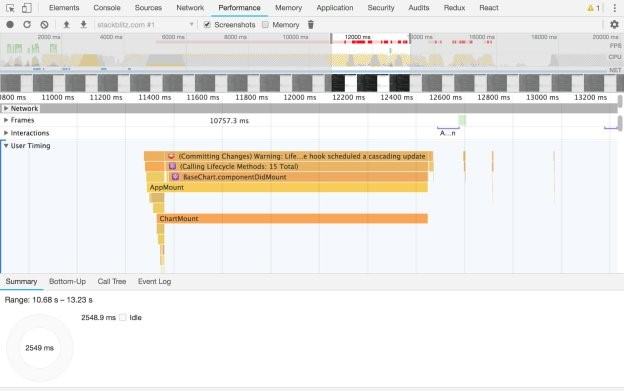624x391 pixels.
Task: Save the profile with the download arrow
Action: coord(83,25)
